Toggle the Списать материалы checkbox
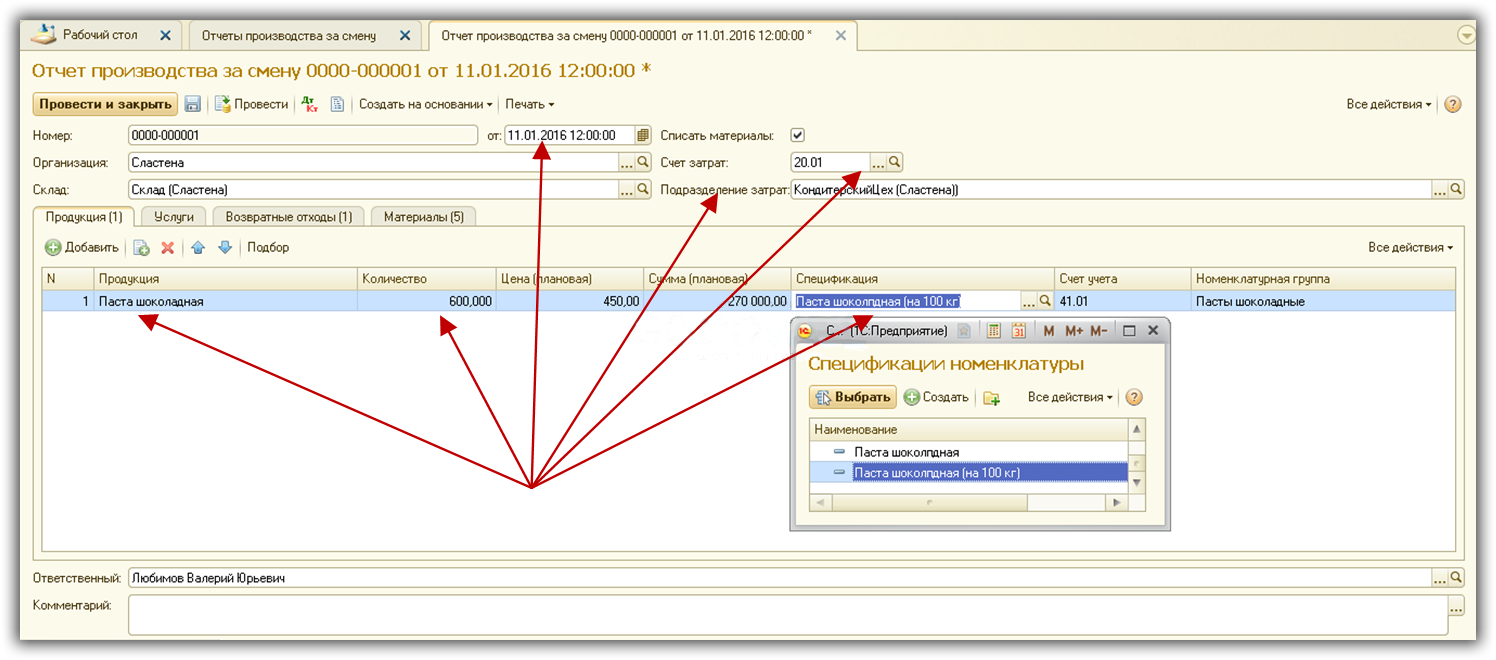The width and height of the screenshot is (1496, 660). (x=797, y=135)
